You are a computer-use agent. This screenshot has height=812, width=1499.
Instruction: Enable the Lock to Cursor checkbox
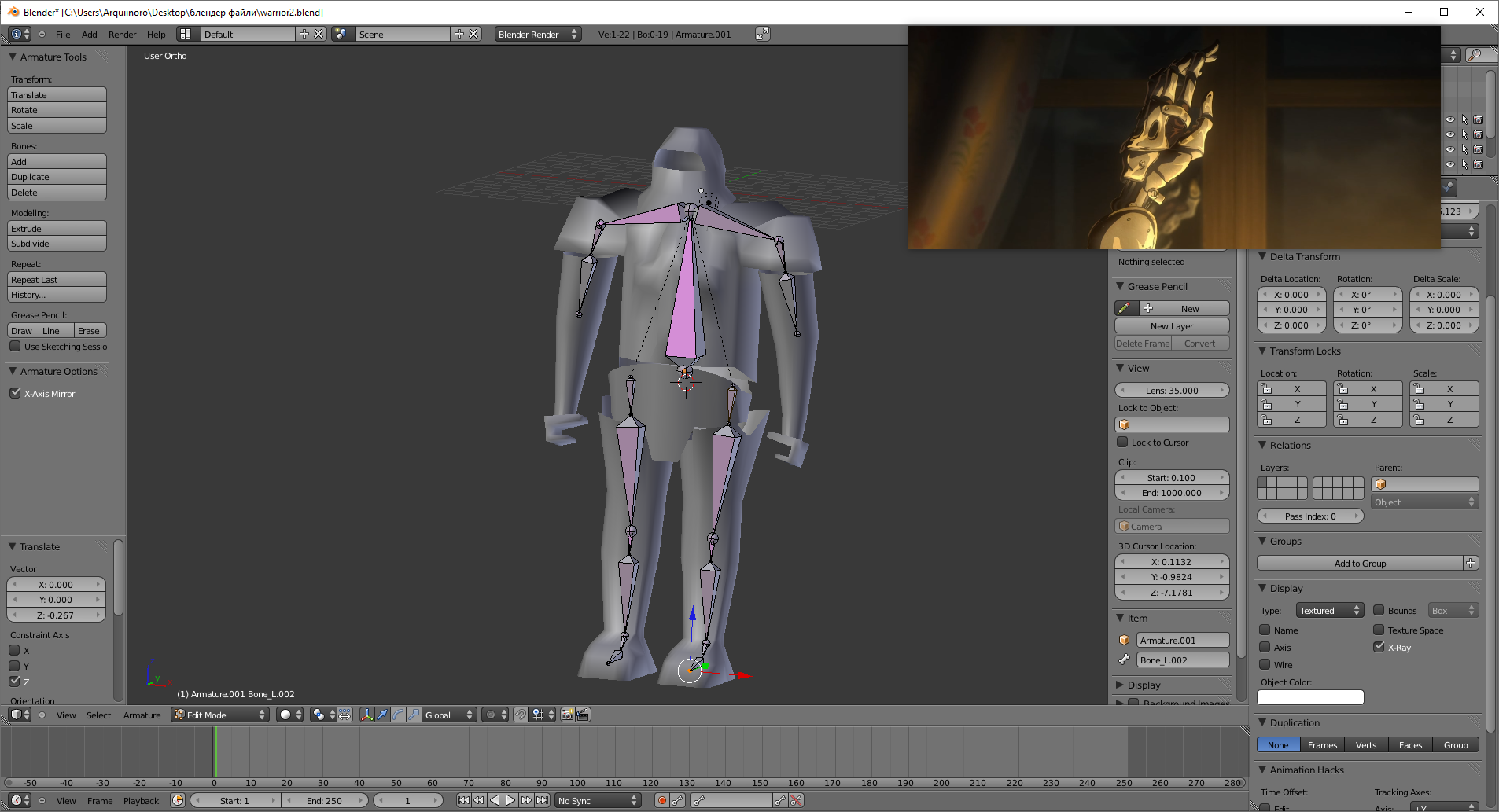(1123, 443)
